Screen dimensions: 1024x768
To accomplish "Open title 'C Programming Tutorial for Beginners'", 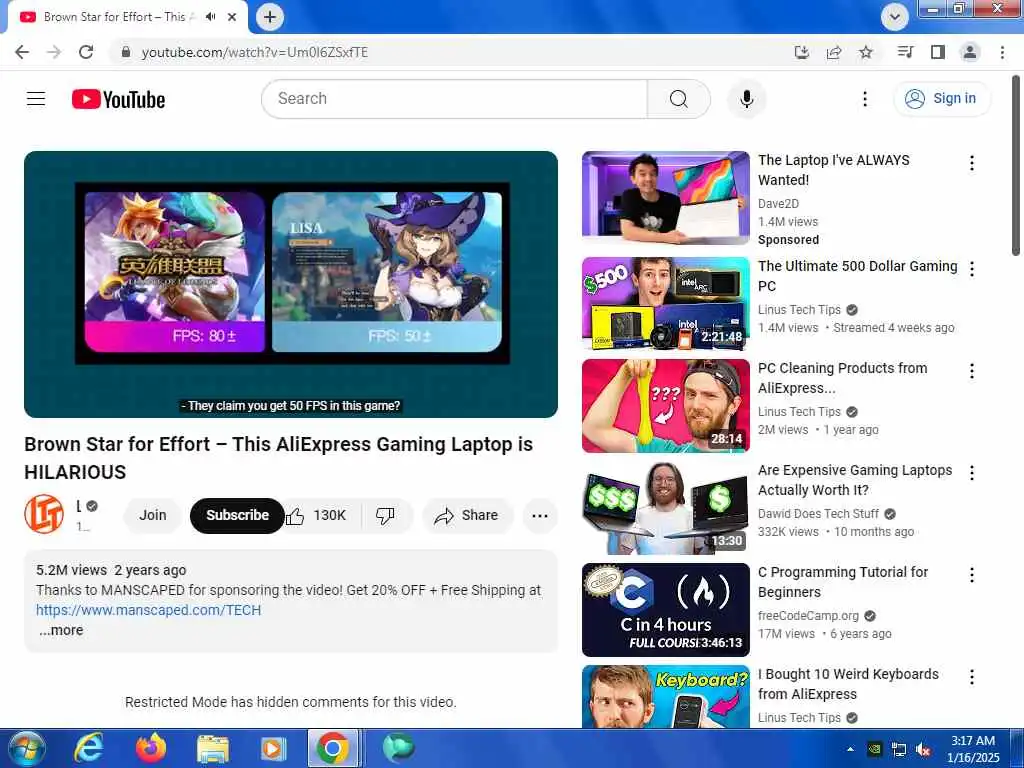I will click(842, 582).
